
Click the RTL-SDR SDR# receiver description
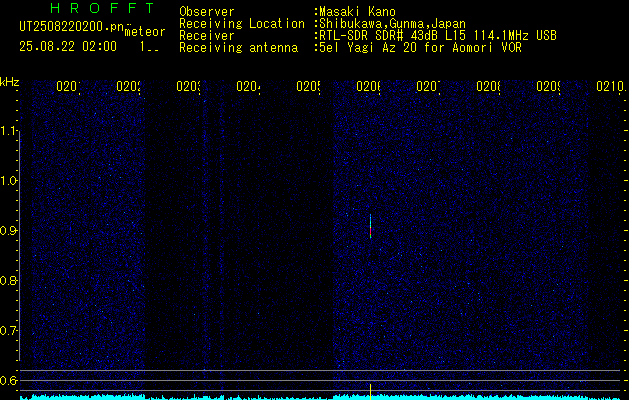point(438,36)
